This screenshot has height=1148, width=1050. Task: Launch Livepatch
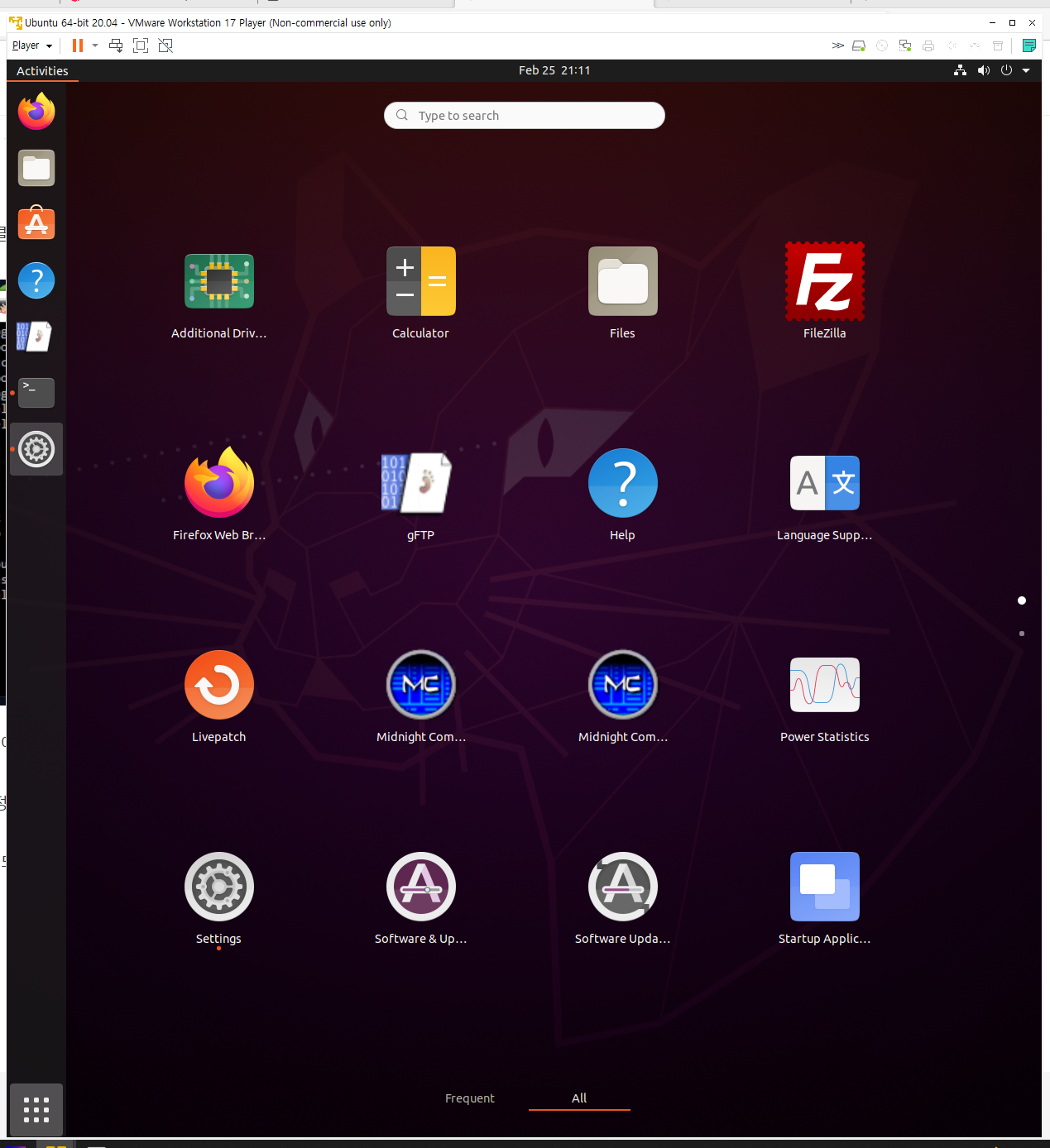point(218,685)
